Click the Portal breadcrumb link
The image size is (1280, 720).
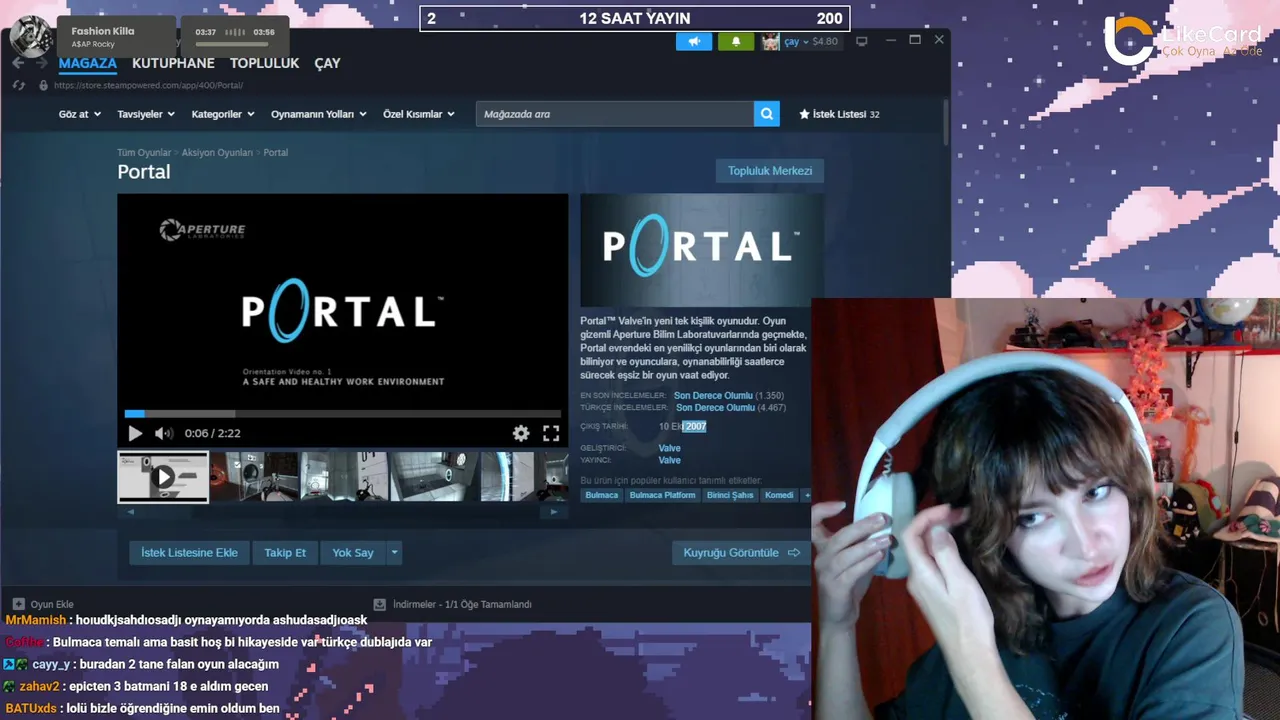click(x=275, y=153)
